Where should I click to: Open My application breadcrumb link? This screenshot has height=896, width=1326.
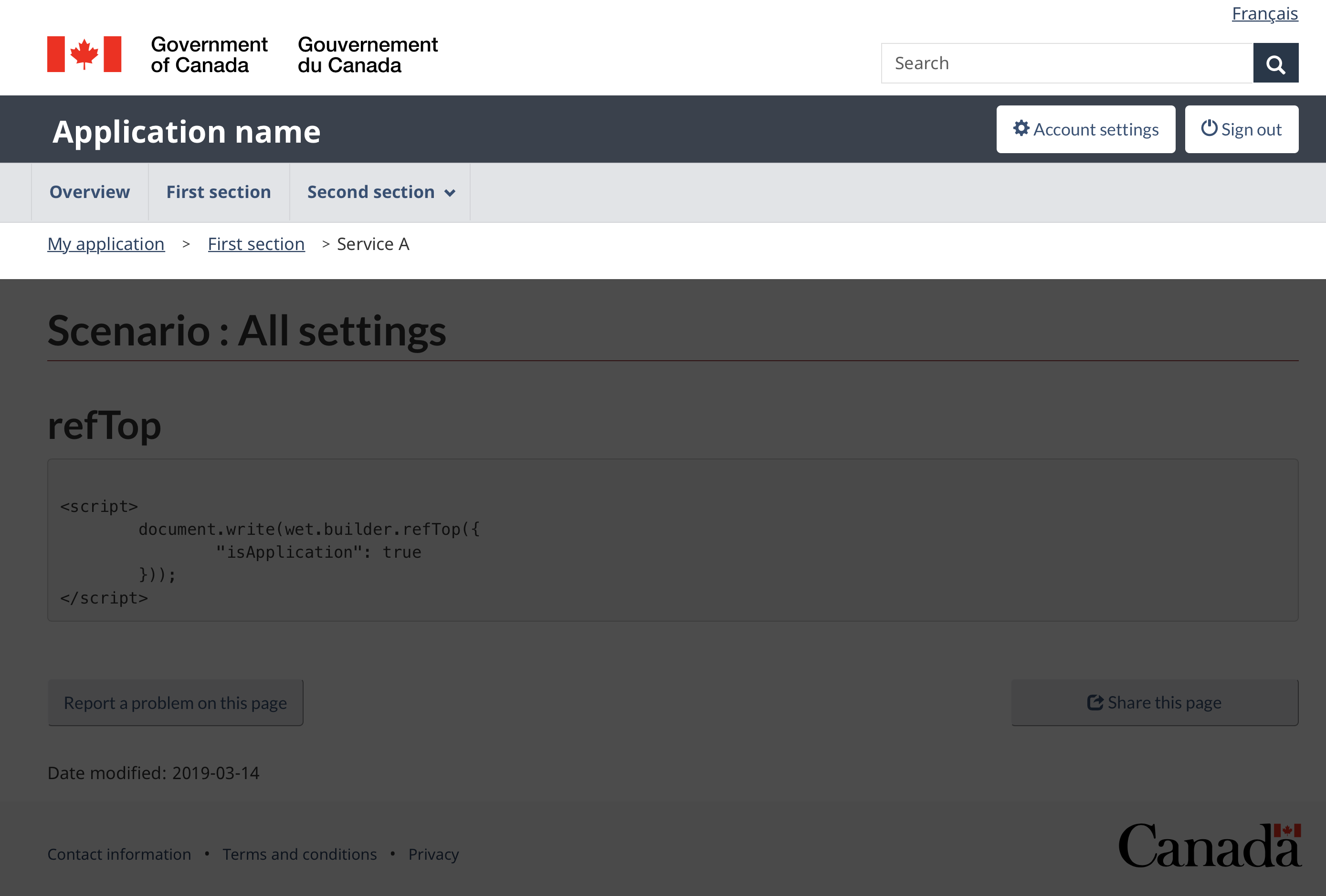[107, 243]
